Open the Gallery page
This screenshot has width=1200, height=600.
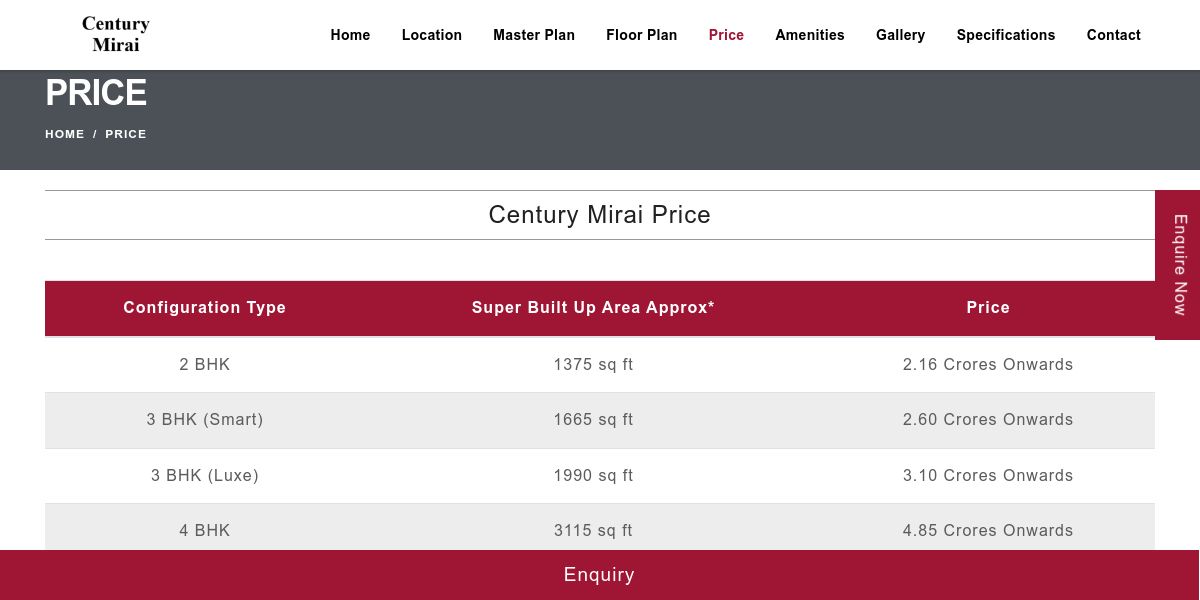[x=900, y=35]
